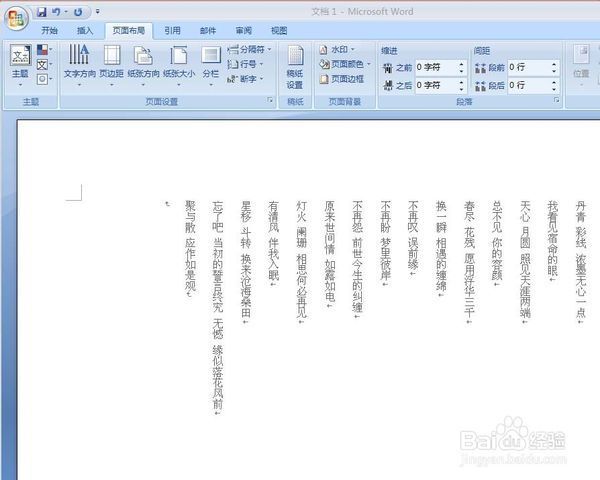Open Text Direction (文字方向) options
This screenshot has height=480, width=600.
[79, 65]
